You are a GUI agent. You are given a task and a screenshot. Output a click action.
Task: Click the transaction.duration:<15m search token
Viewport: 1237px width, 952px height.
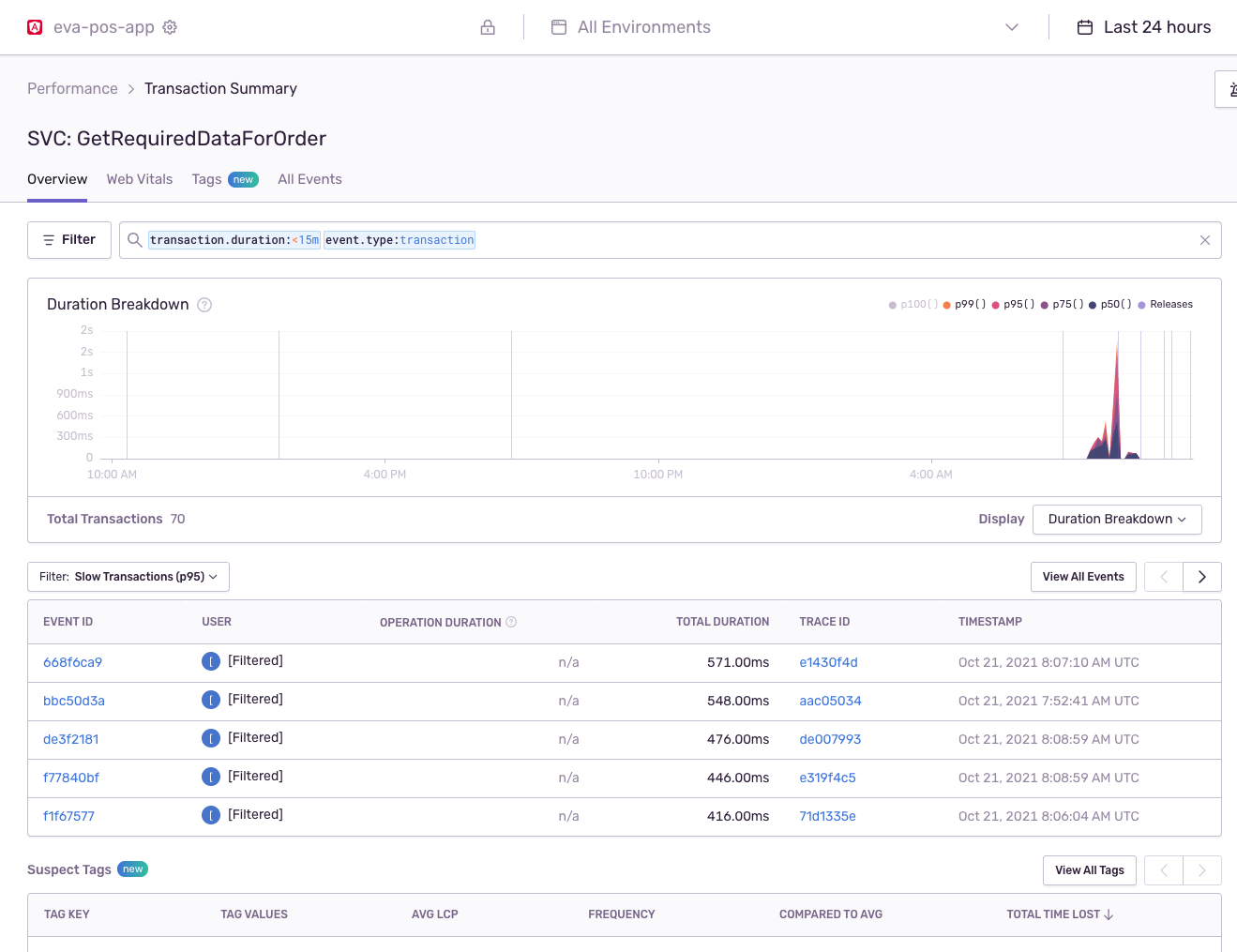click(234, 240)
